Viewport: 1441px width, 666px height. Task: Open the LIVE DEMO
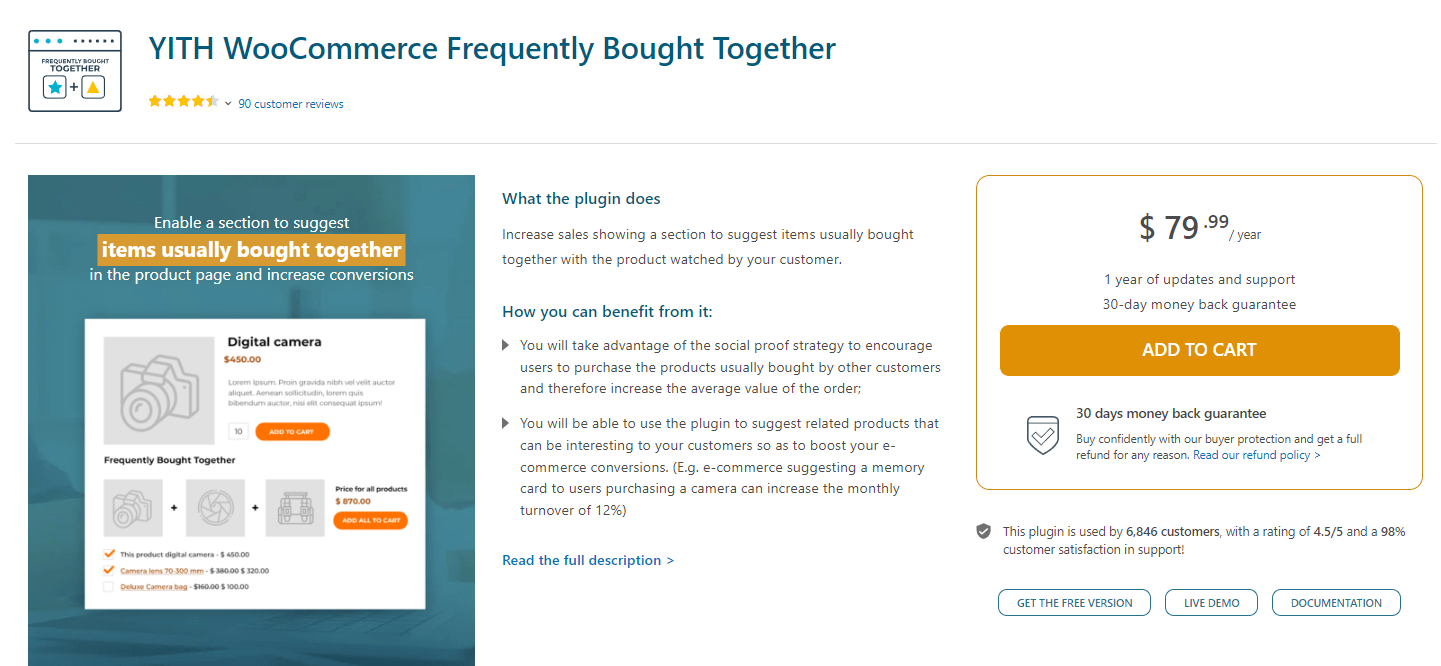click(x=1211, y=602)
